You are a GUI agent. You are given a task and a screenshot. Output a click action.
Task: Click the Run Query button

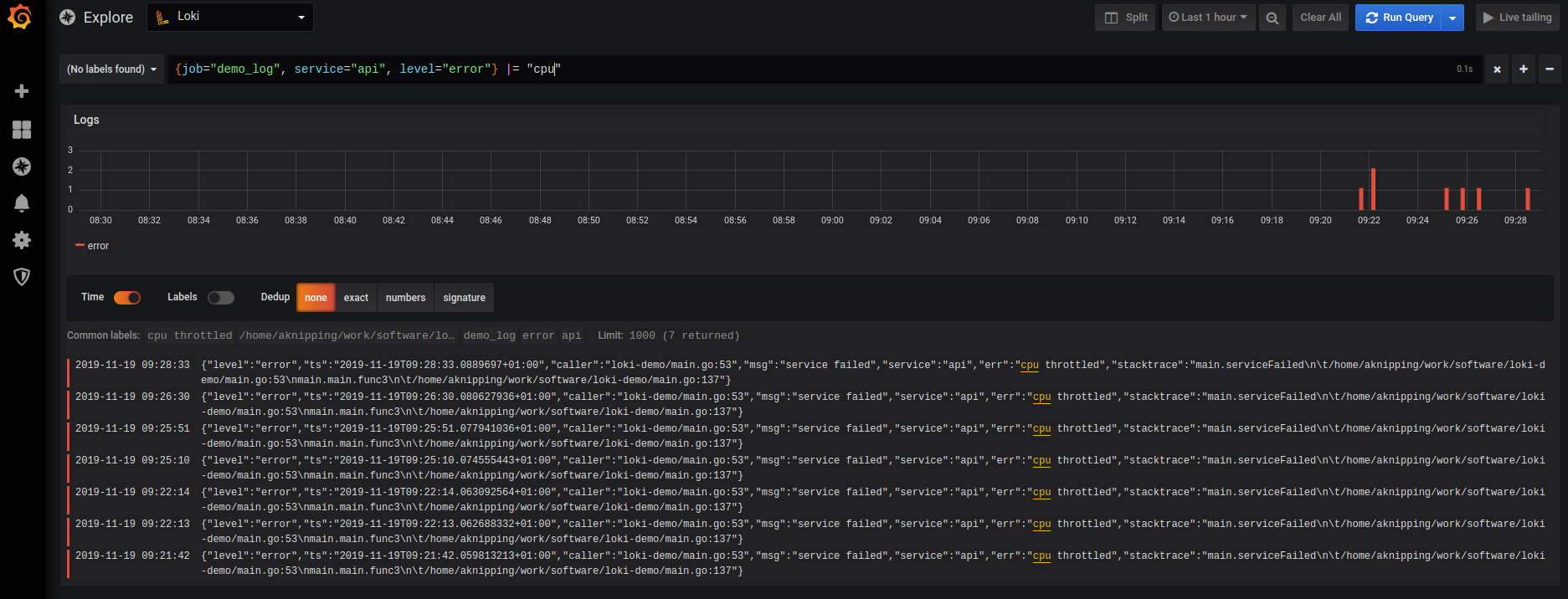(1398, 18)
